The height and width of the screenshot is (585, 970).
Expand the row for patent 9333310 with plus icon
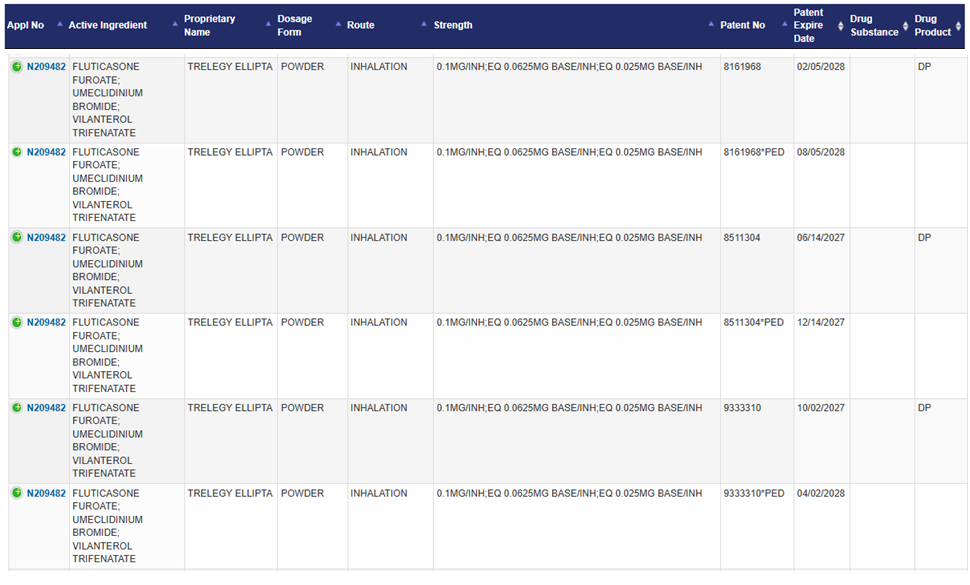click(x=17, y=408)
